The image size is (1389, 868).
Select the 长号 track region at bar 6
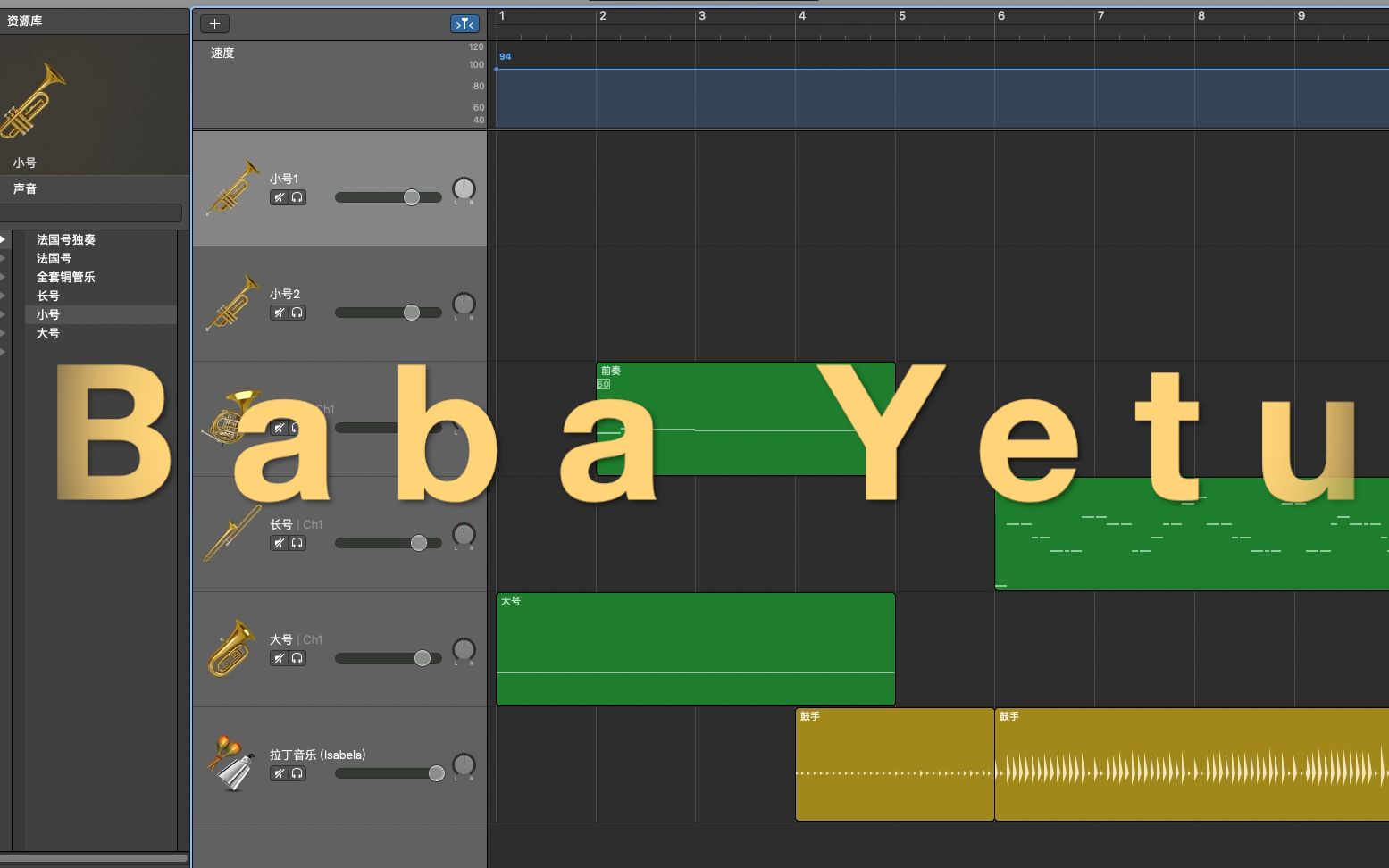pyautogui.click(x=1192, y=534)
